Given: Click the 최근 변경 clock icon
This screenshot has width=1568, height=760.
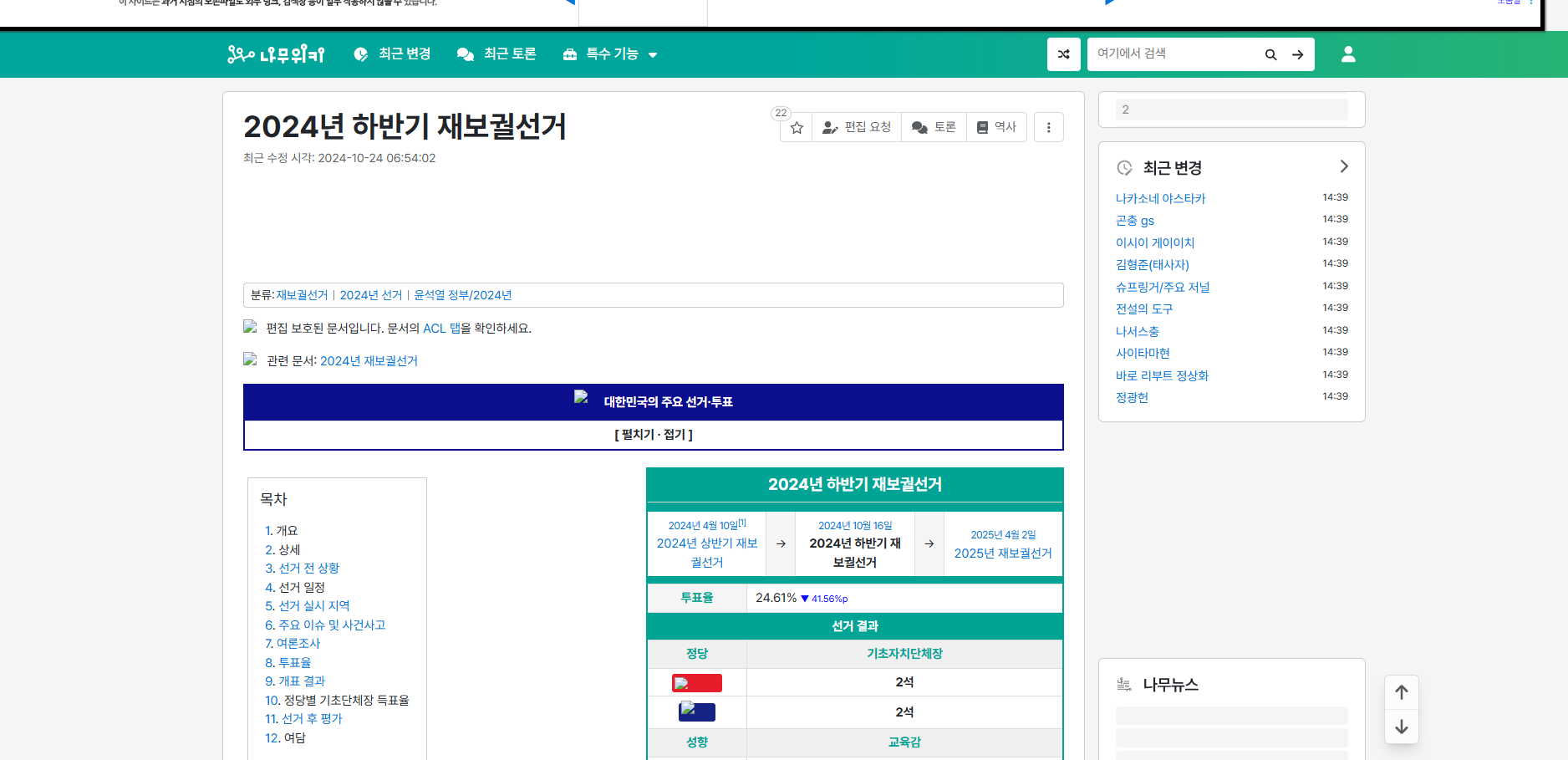Looking at the screenshot, I should coord(1125,168).
